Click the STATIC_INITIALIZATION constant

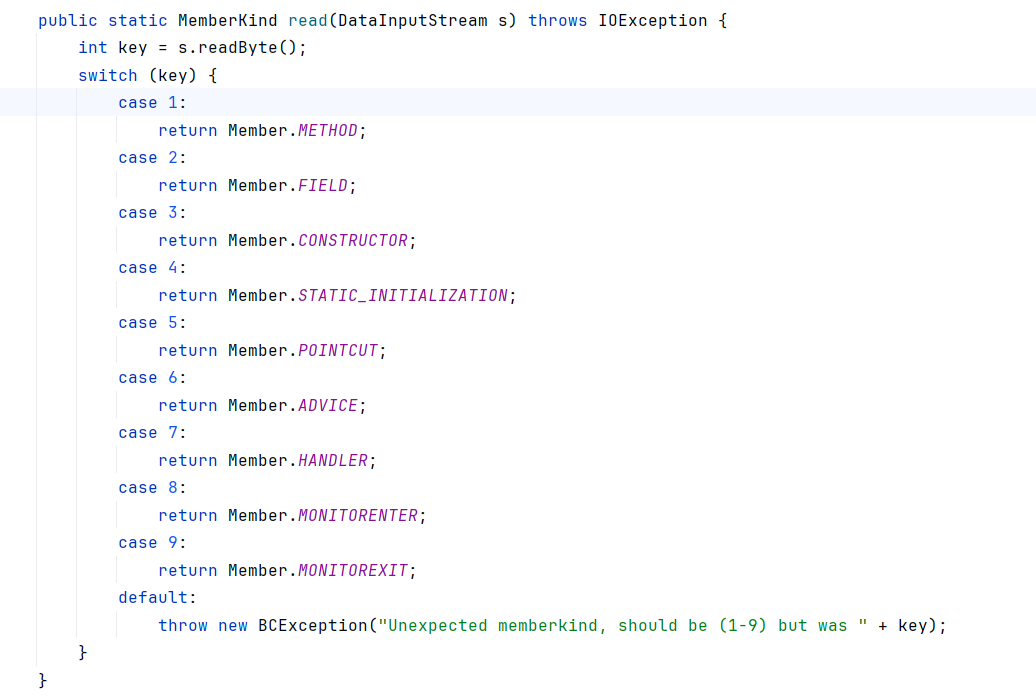pyautogui.click(x=402, y=296)
